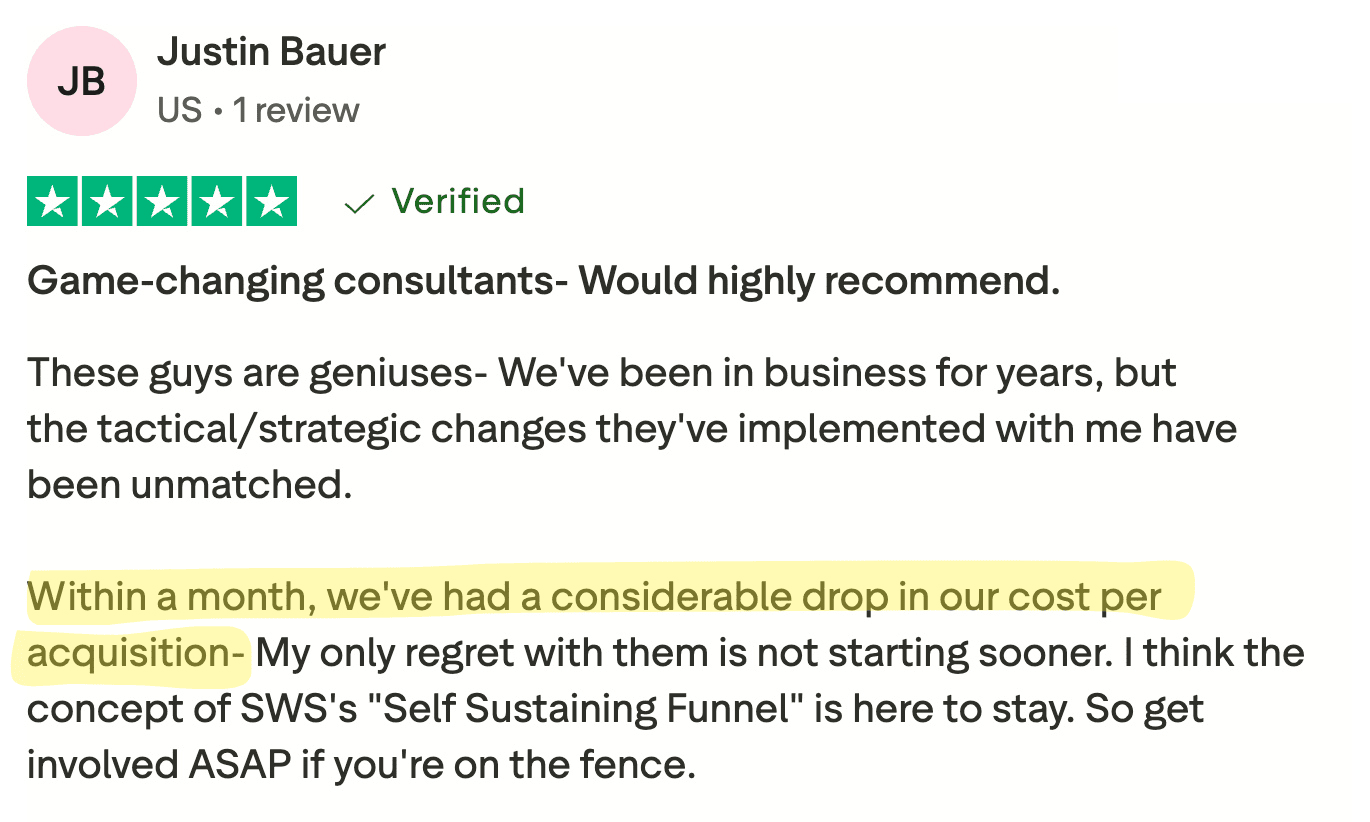Viewport: 1370px width, 822px height.
Task: Click the "been unmatched." text line
Action: pos(190,485)
